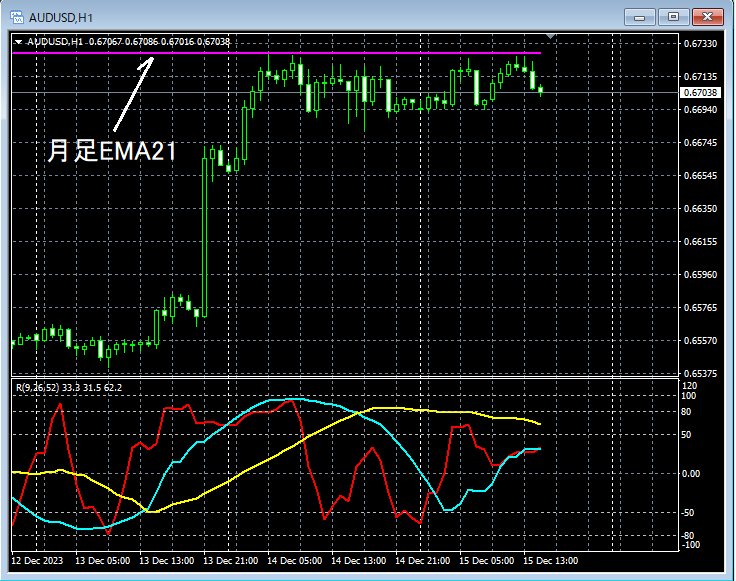Select the magenta horizontal EMA21 line
This screenshot has height=581, width=736.
coord(276,53)
